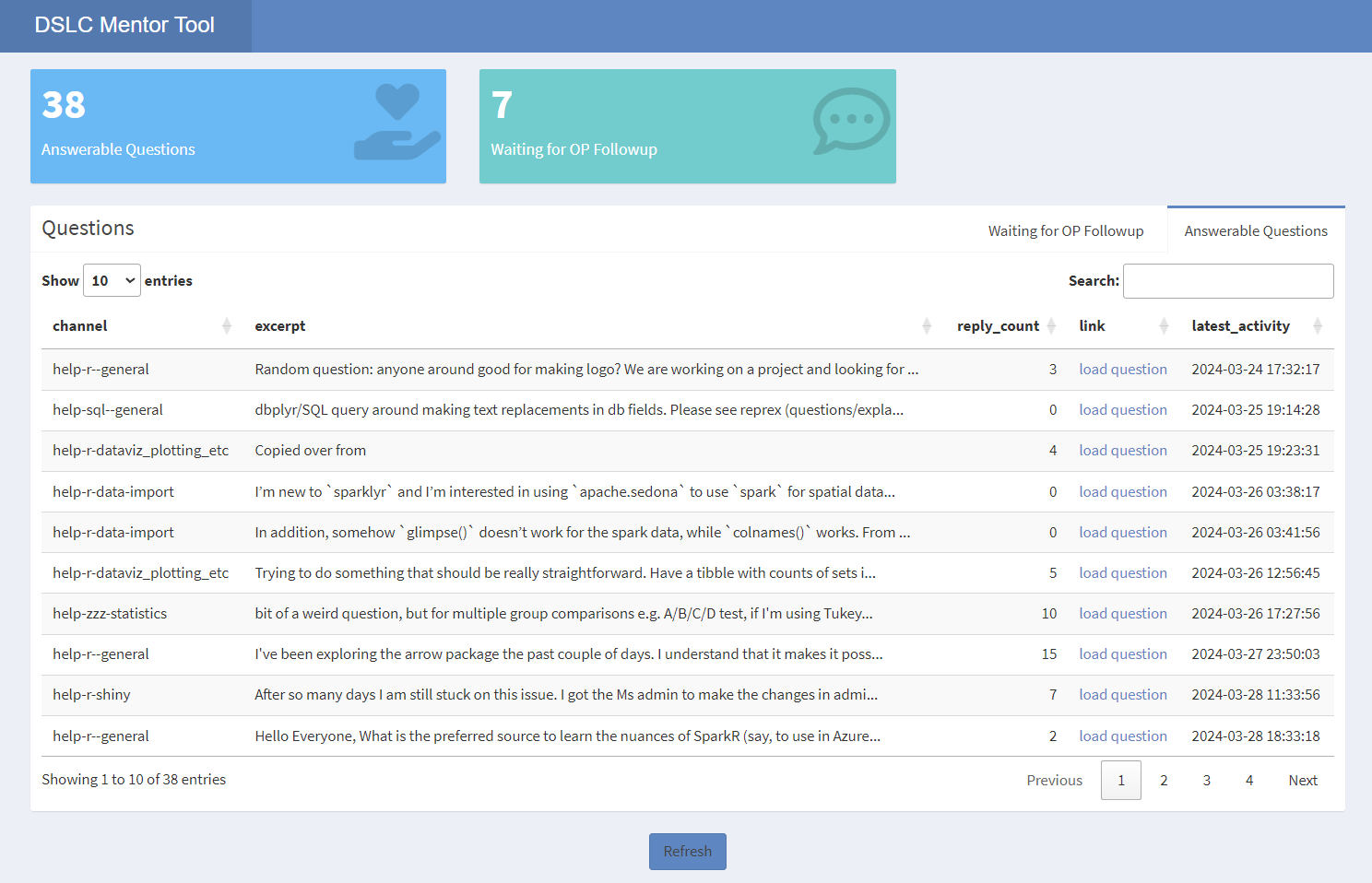Click Next in the pagination controls
Image resolution: width=1372 pixels, height=883 pixels.
coord(1302,781)
